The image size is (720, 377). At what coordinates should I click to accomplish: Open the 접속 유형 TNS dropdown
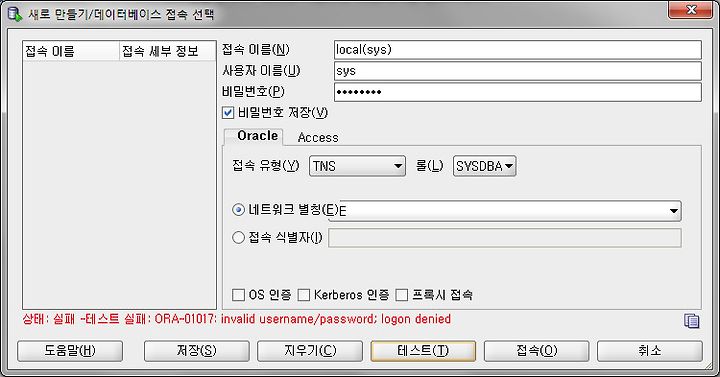[357, 166]
